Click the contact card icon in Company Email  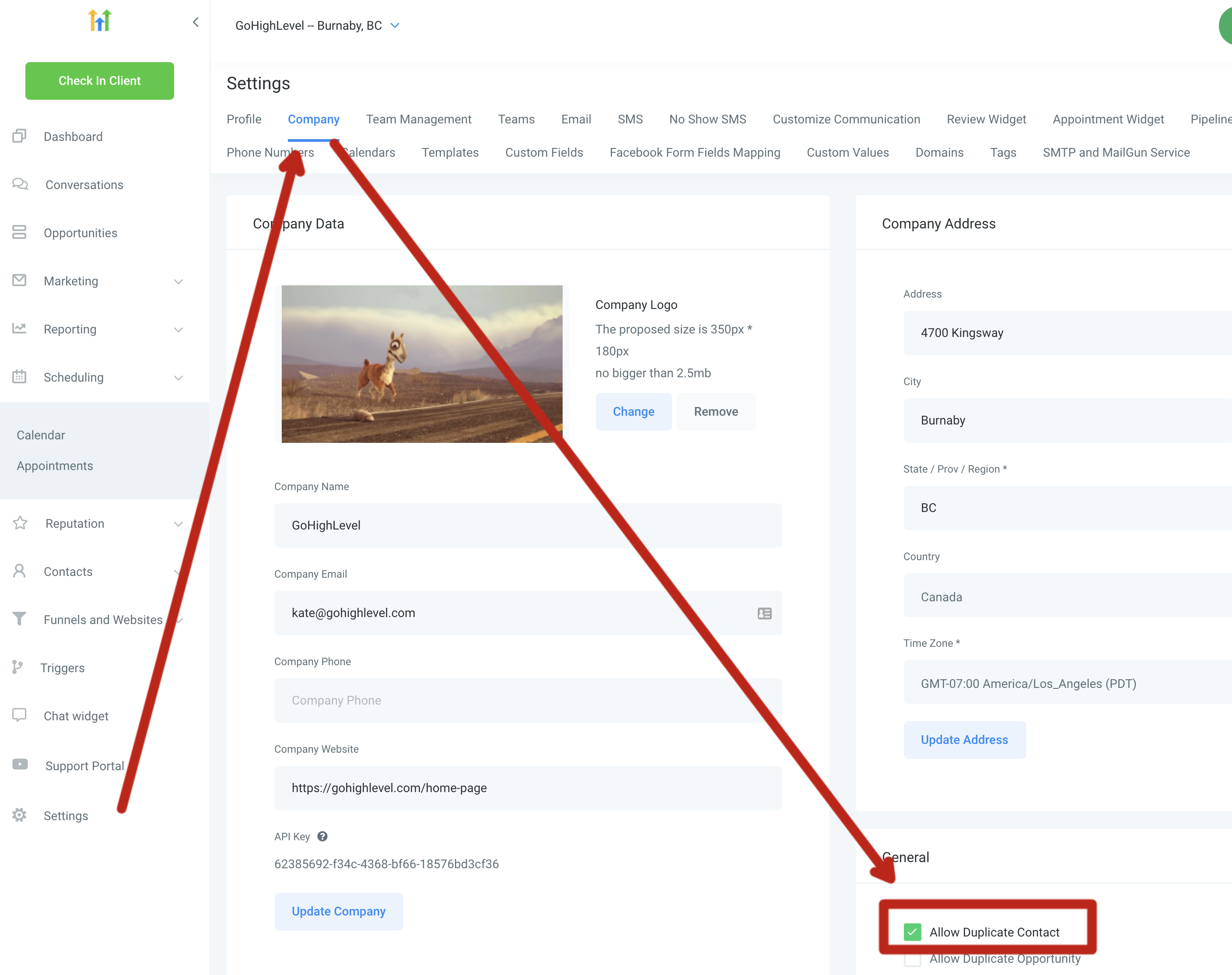click(x=765, y=613)
